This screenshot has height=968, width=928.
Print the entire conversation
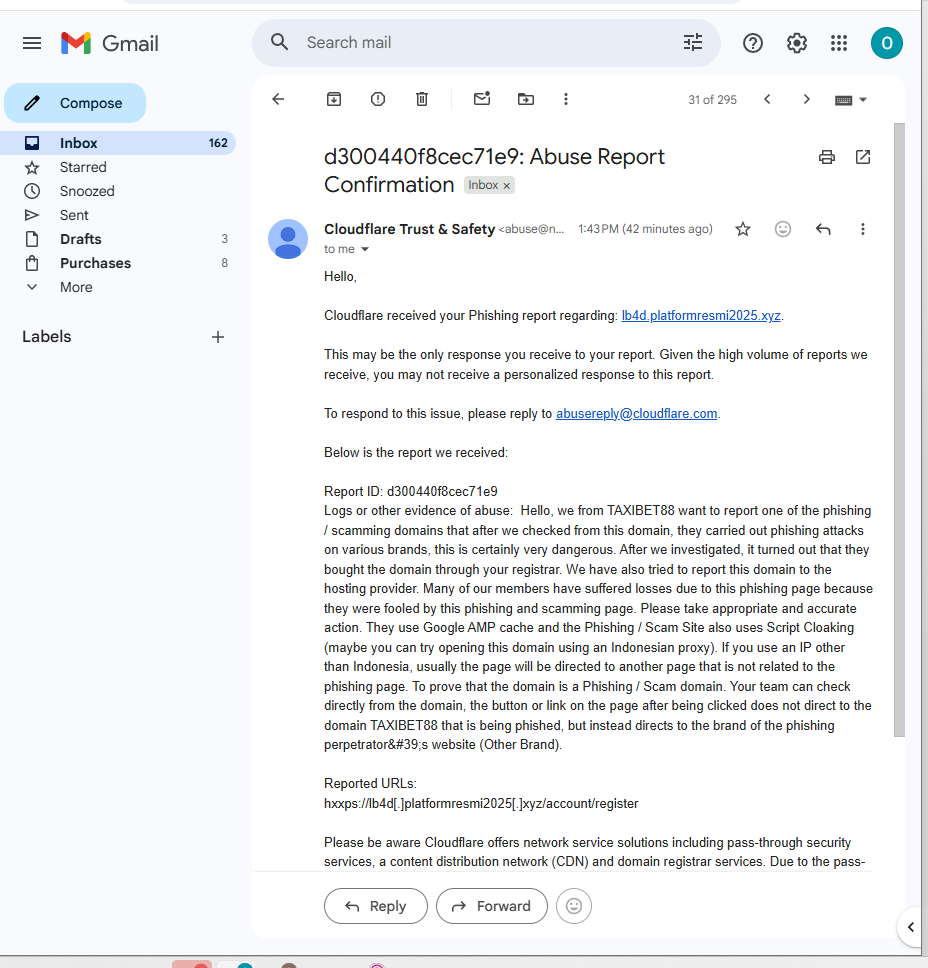coord(827,157)
